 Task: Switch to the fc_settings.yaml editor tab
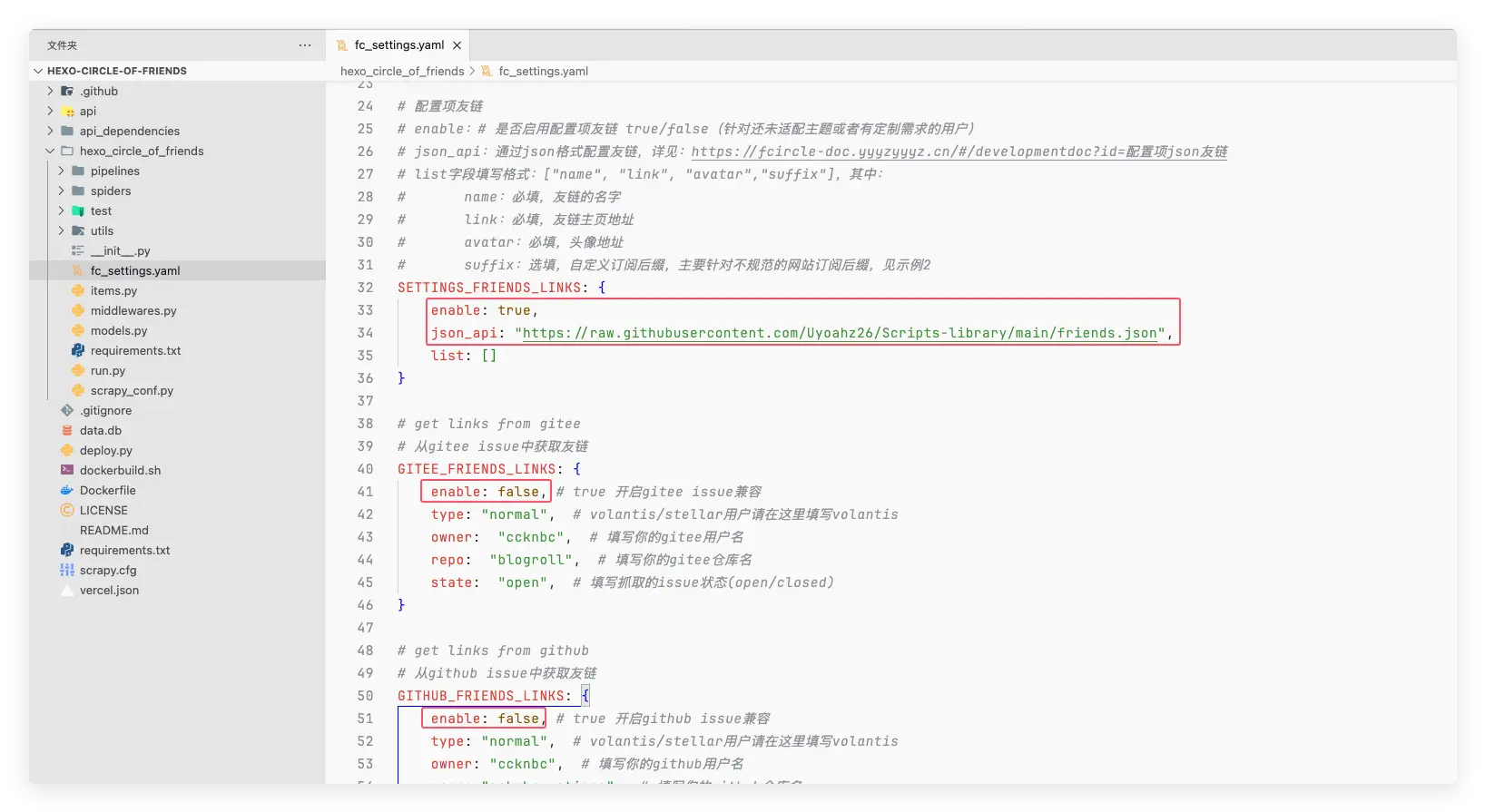[398, 45]
